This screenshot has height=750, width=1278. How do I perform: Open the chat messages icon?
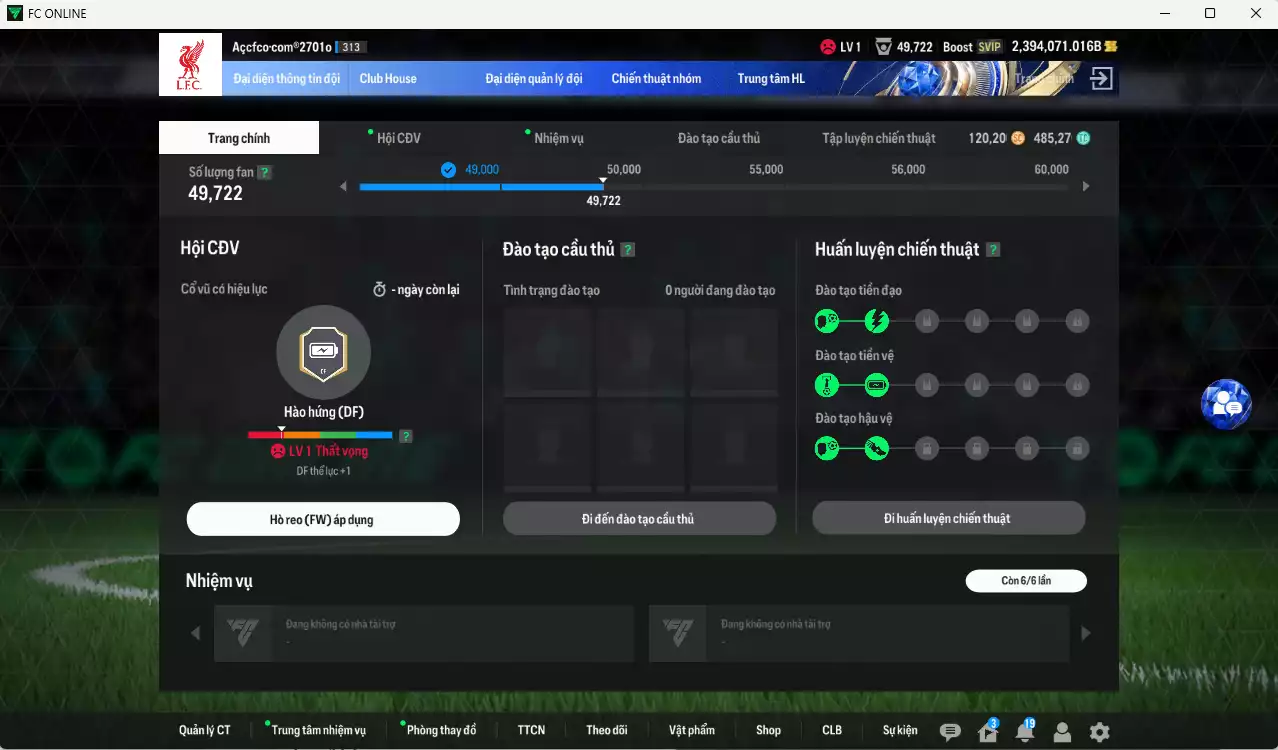point(950,732)
